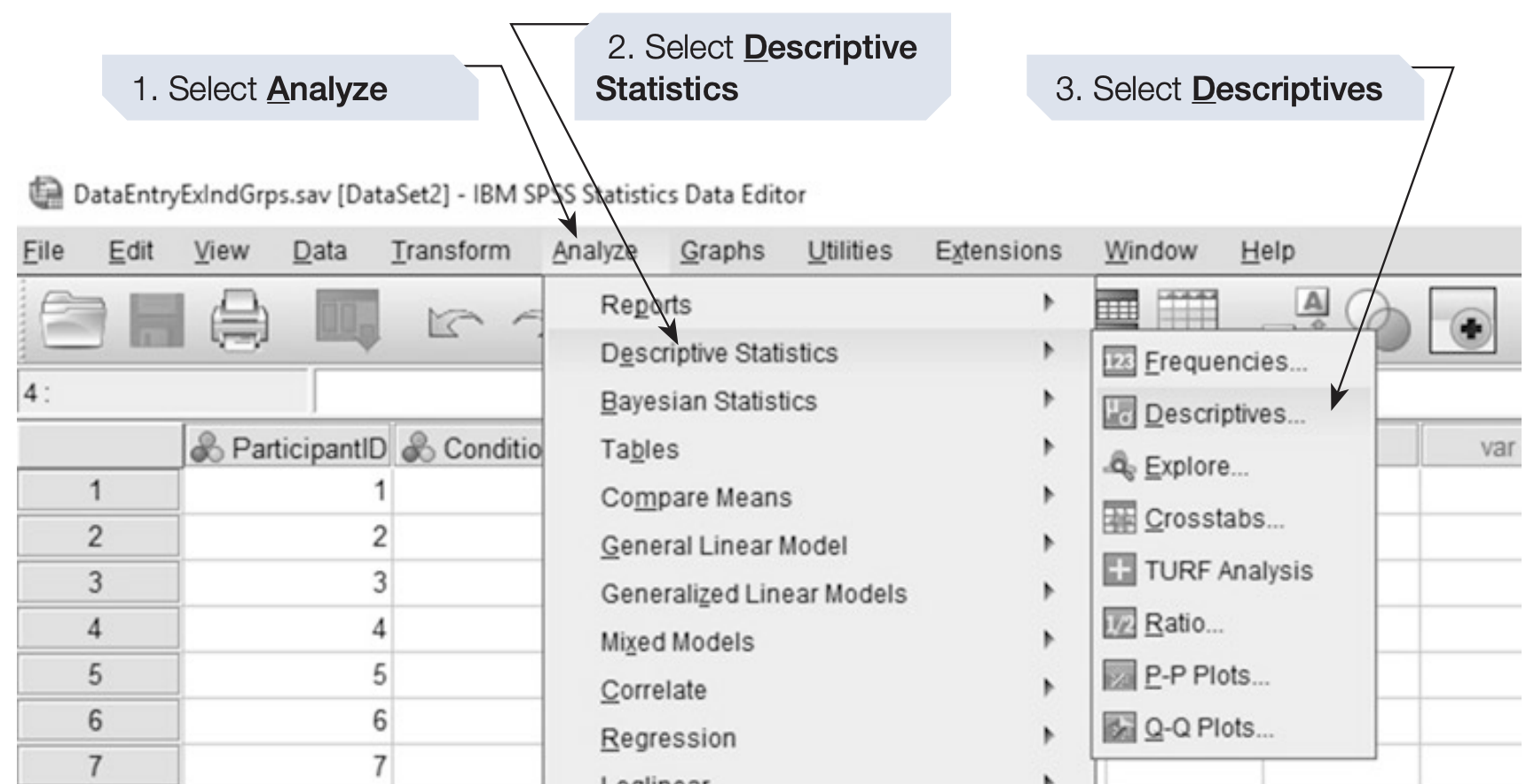The width and height of the screenshot is (1526, 784).
Task: Click the overlapping circles toolbar icon
Action: click(1378, 318)
